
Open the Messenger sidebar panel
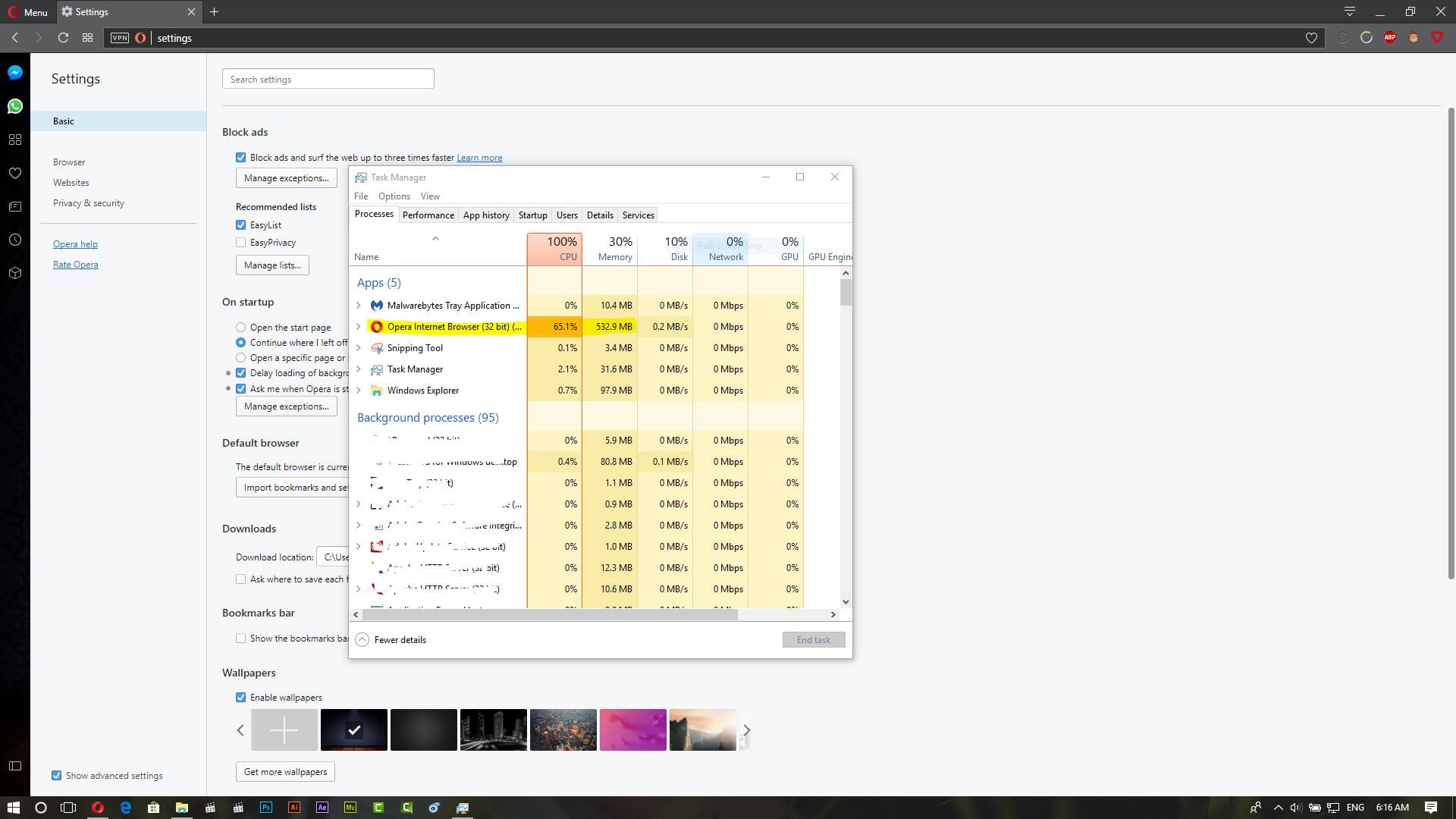point(15,73)
